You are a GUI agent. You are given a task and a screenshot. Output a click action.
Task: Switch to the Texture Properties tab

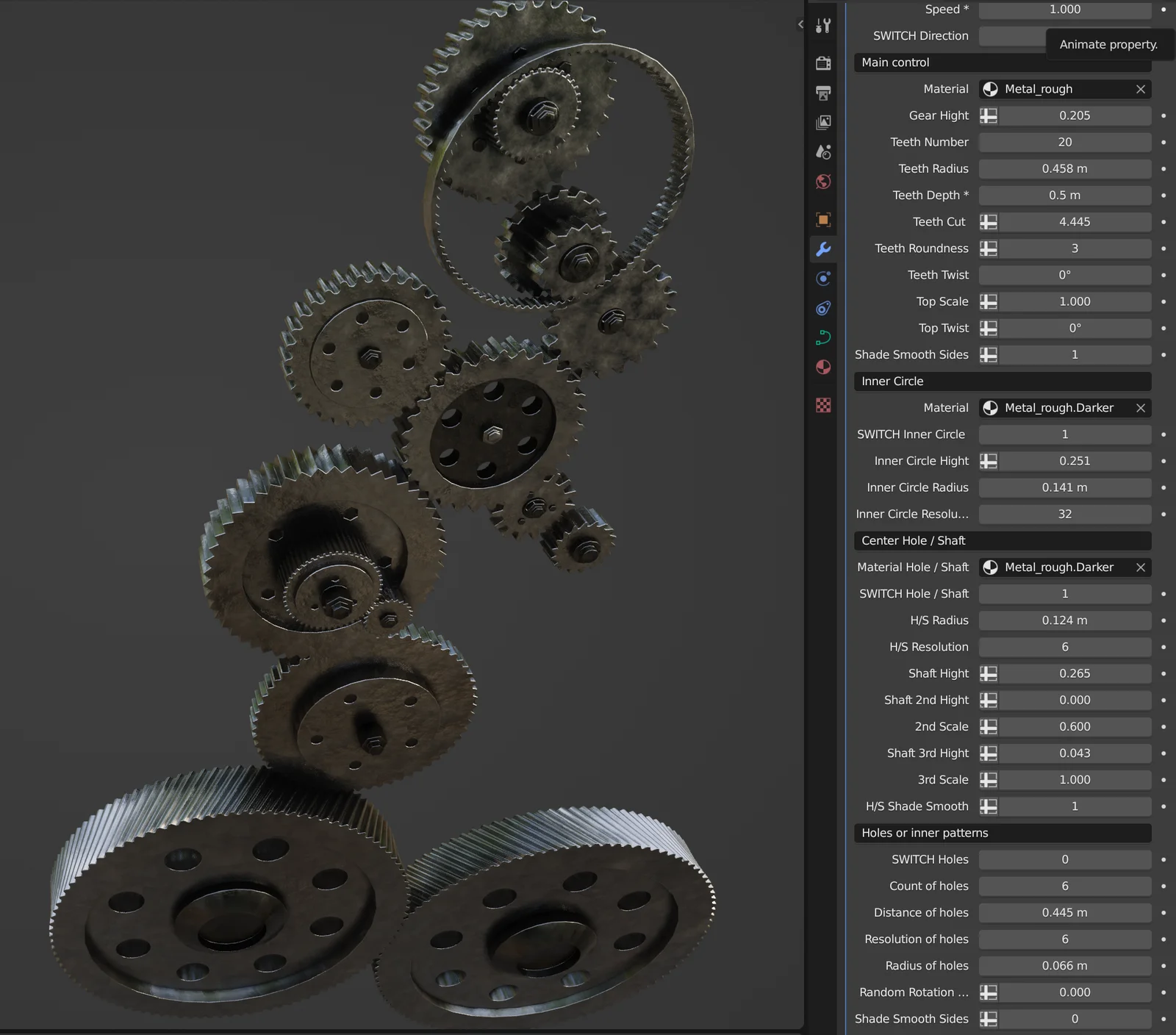pos(823,406)
